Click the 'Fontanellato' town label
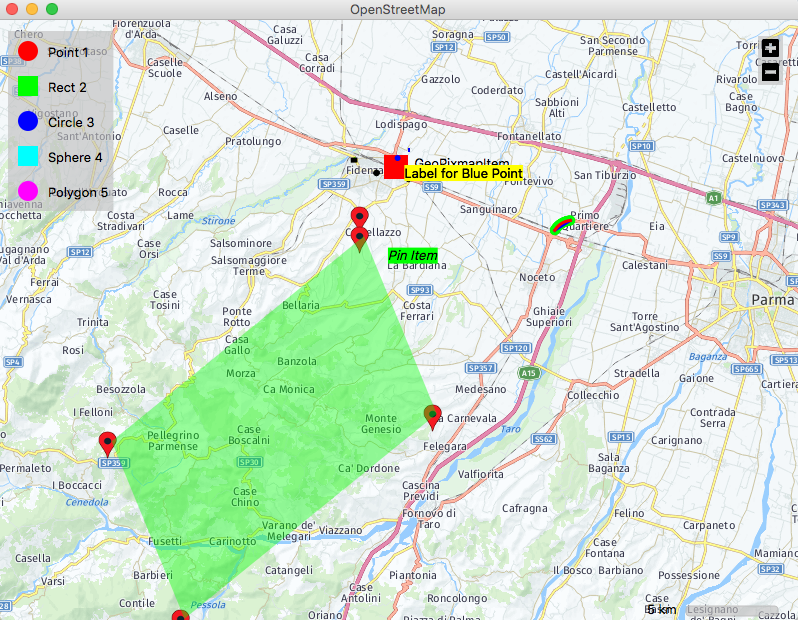 tap(529, 136)
